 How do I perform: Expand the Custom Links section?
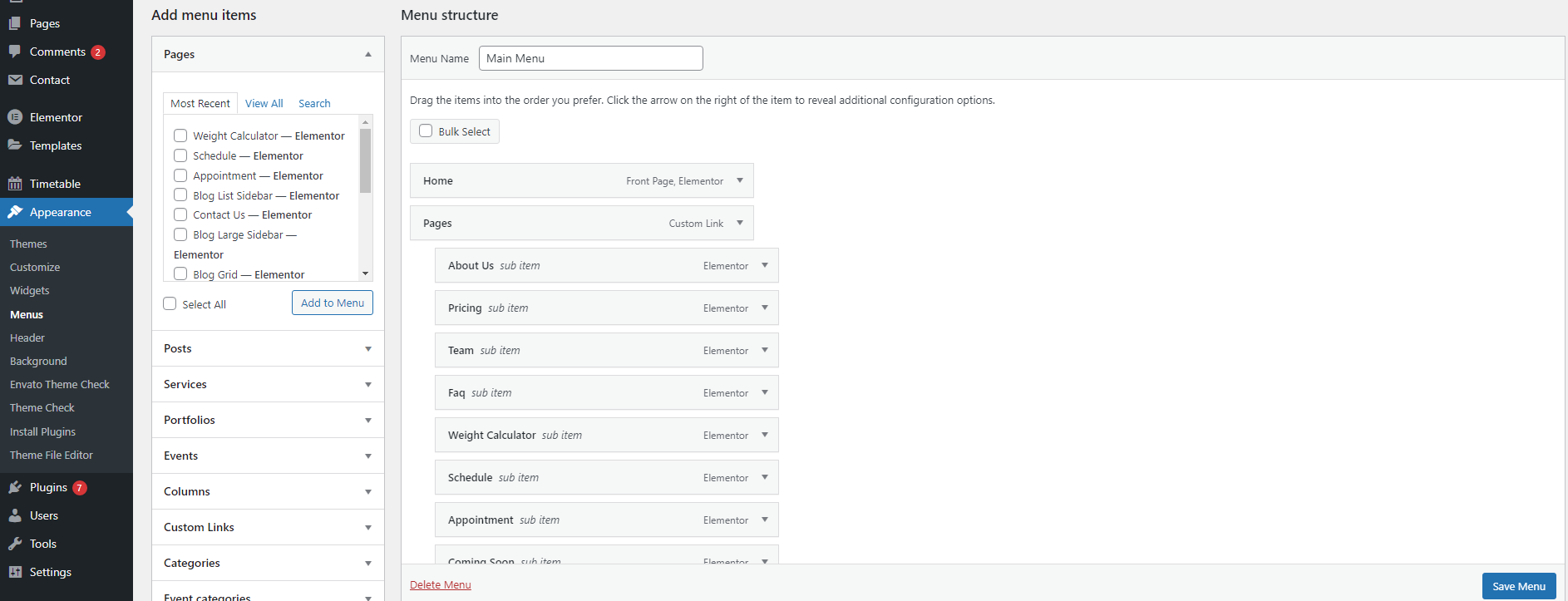point(367,528)
